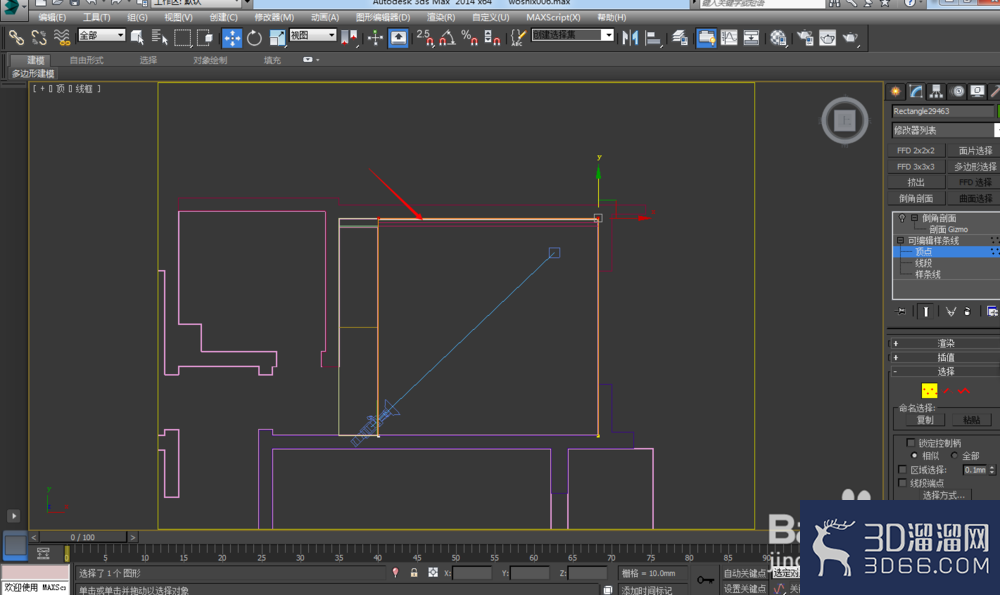Click the '多边形选择' button
Screen dimensions: 1000x595
coord(974,166)
